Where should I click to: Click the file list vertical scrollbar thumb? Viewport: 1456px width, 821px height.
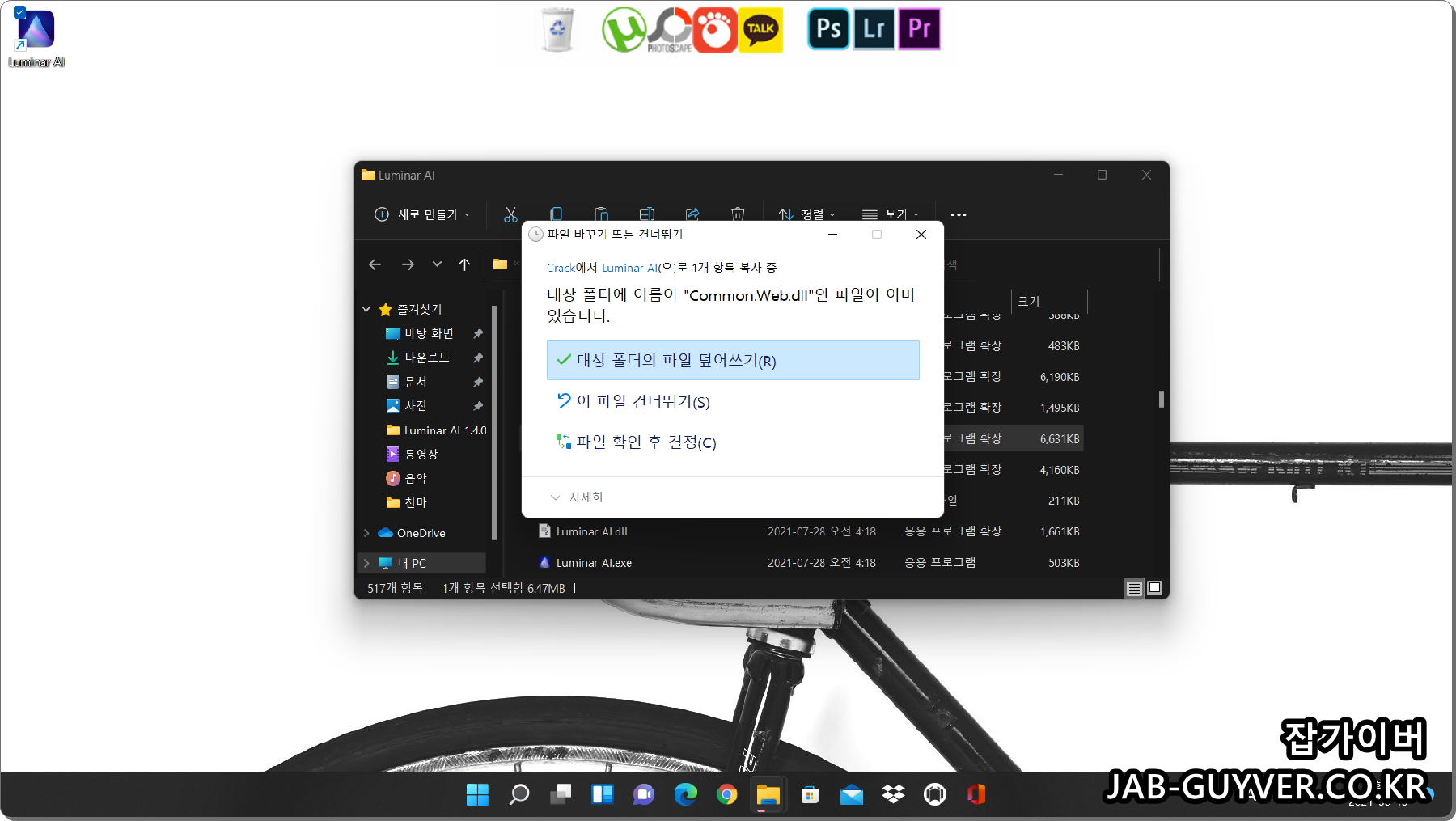click(1161, 400)
